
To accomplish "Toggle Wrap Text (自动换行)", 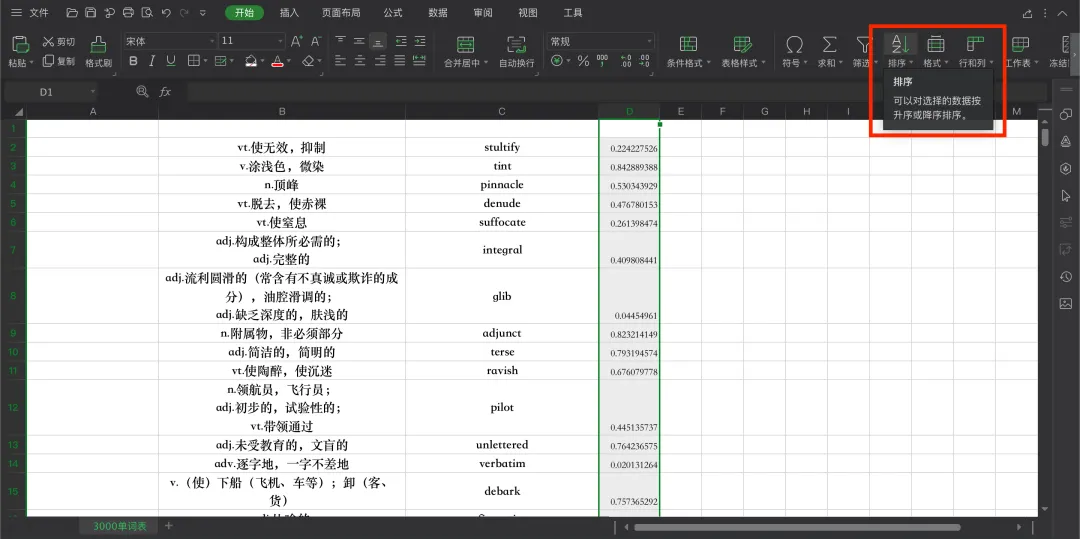I will click(517, 52).
